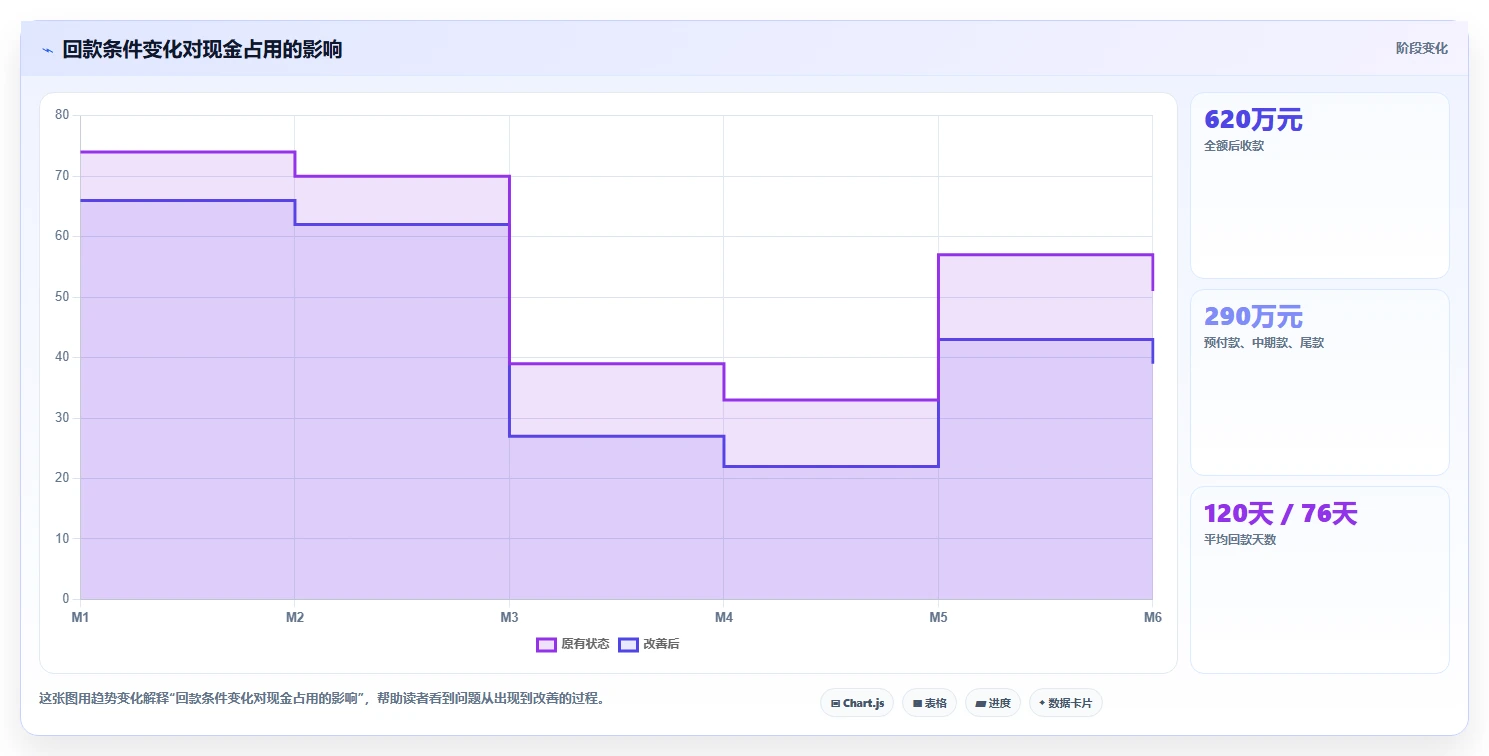Click the title 回款条件变化对现金占用的影响
This screenshot has width=1489, height=756.
point(202,49)
